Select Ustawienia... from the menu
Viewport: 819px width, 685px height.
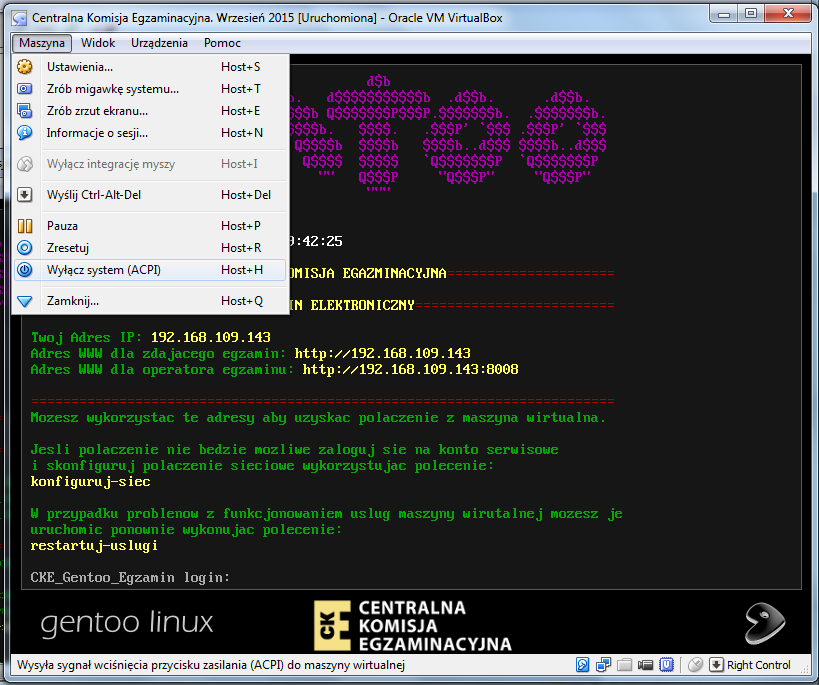(x=150, y=67)
